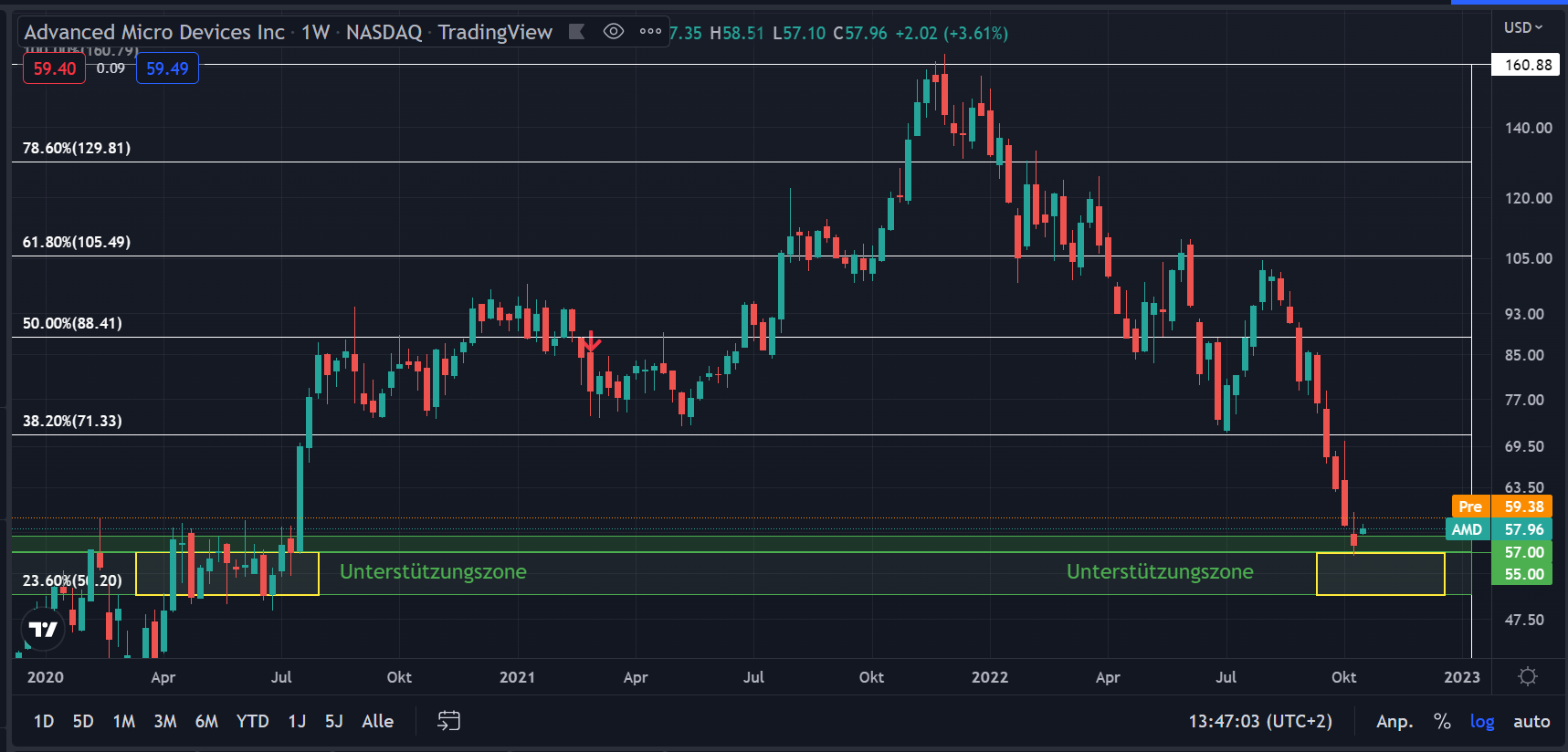Viewport: 1568px width, 752px height.
Task: Click the L57.10 low value in the legend
Action: [x=799, y=33]
